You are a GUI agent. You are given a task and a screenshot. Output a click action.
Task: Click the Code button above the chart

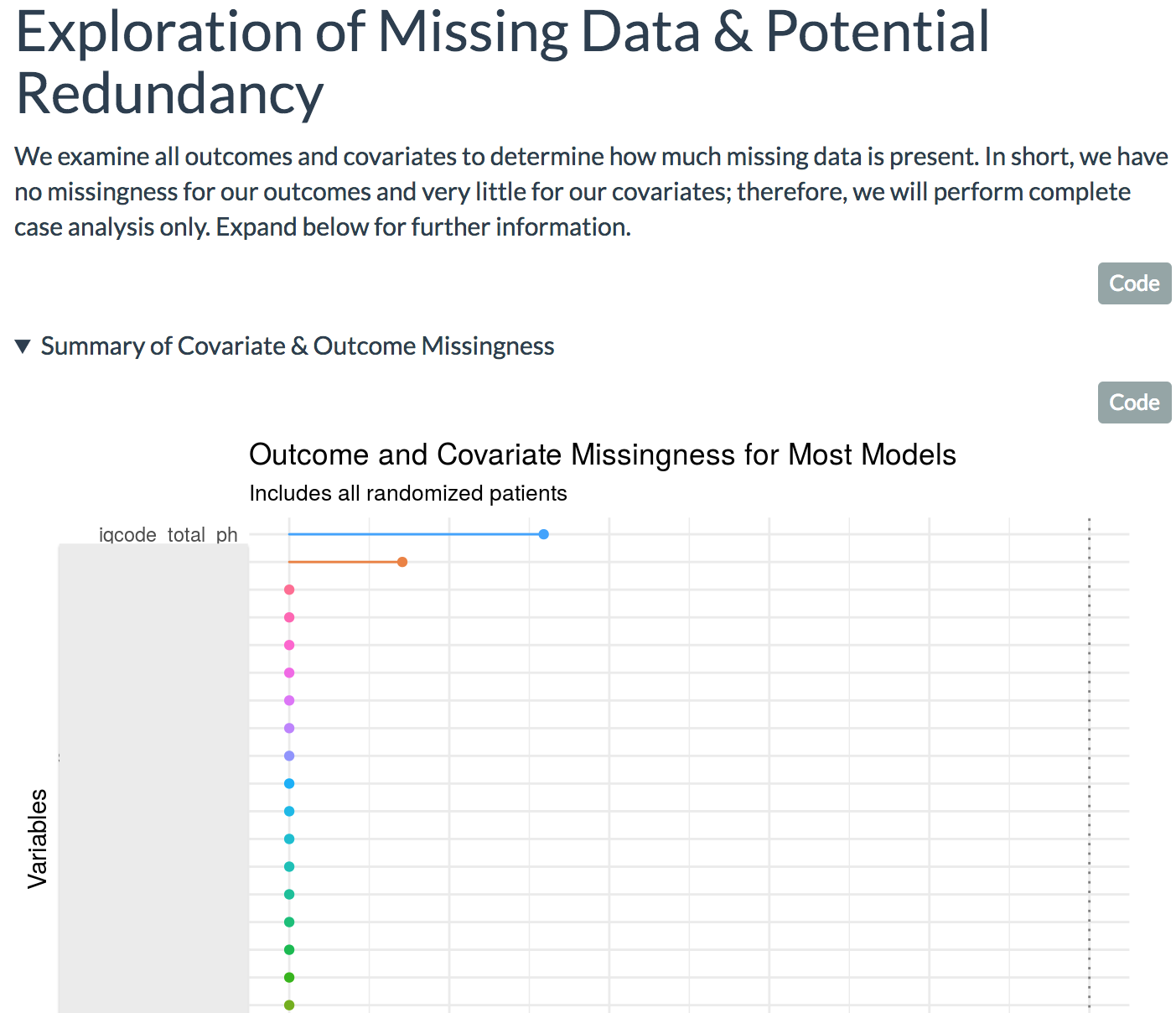pos(1134,403)
